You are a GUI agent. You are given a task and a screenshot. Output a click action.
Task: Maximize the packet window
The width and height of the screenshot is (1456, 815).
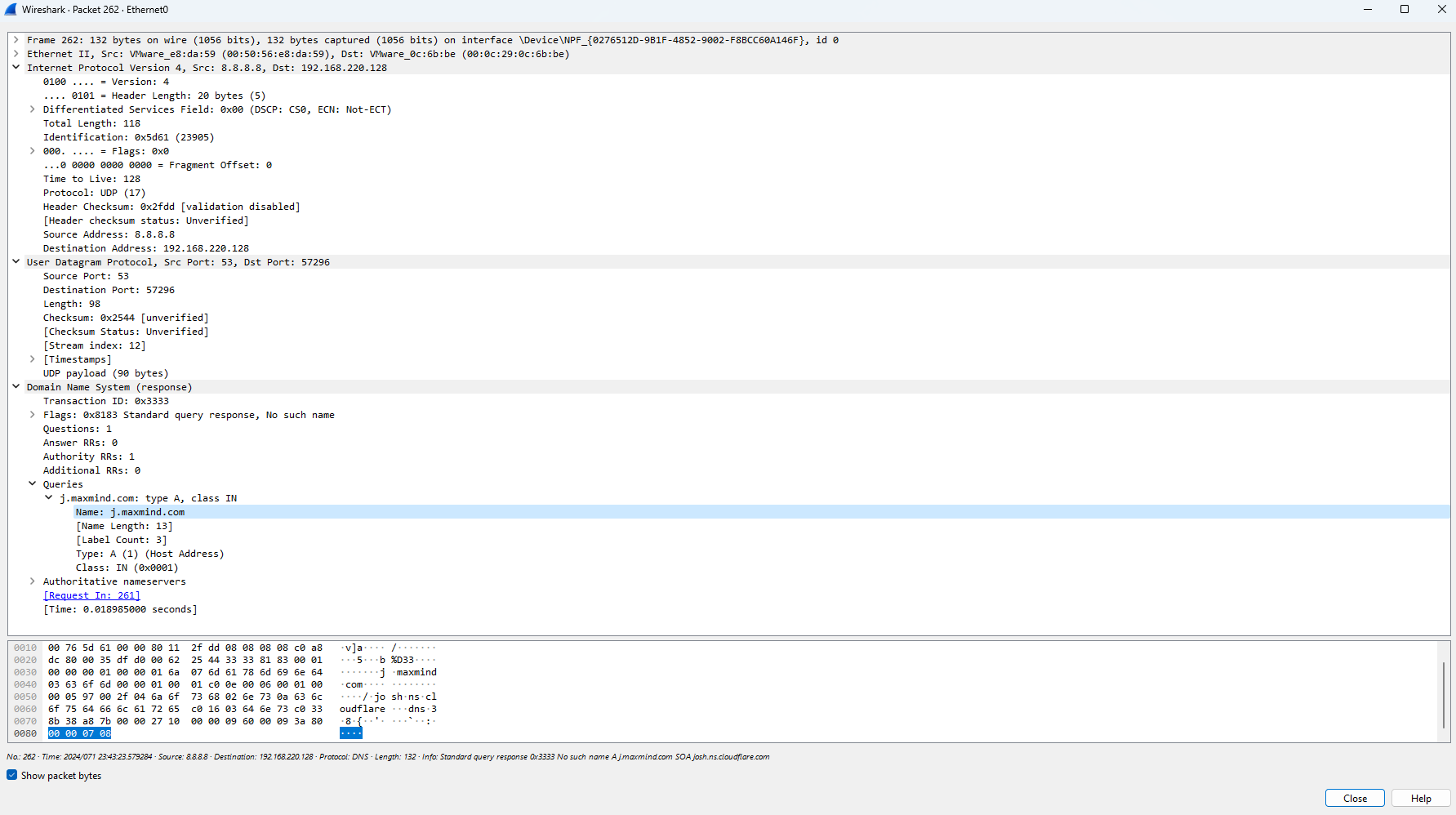tap(1405, 10)
